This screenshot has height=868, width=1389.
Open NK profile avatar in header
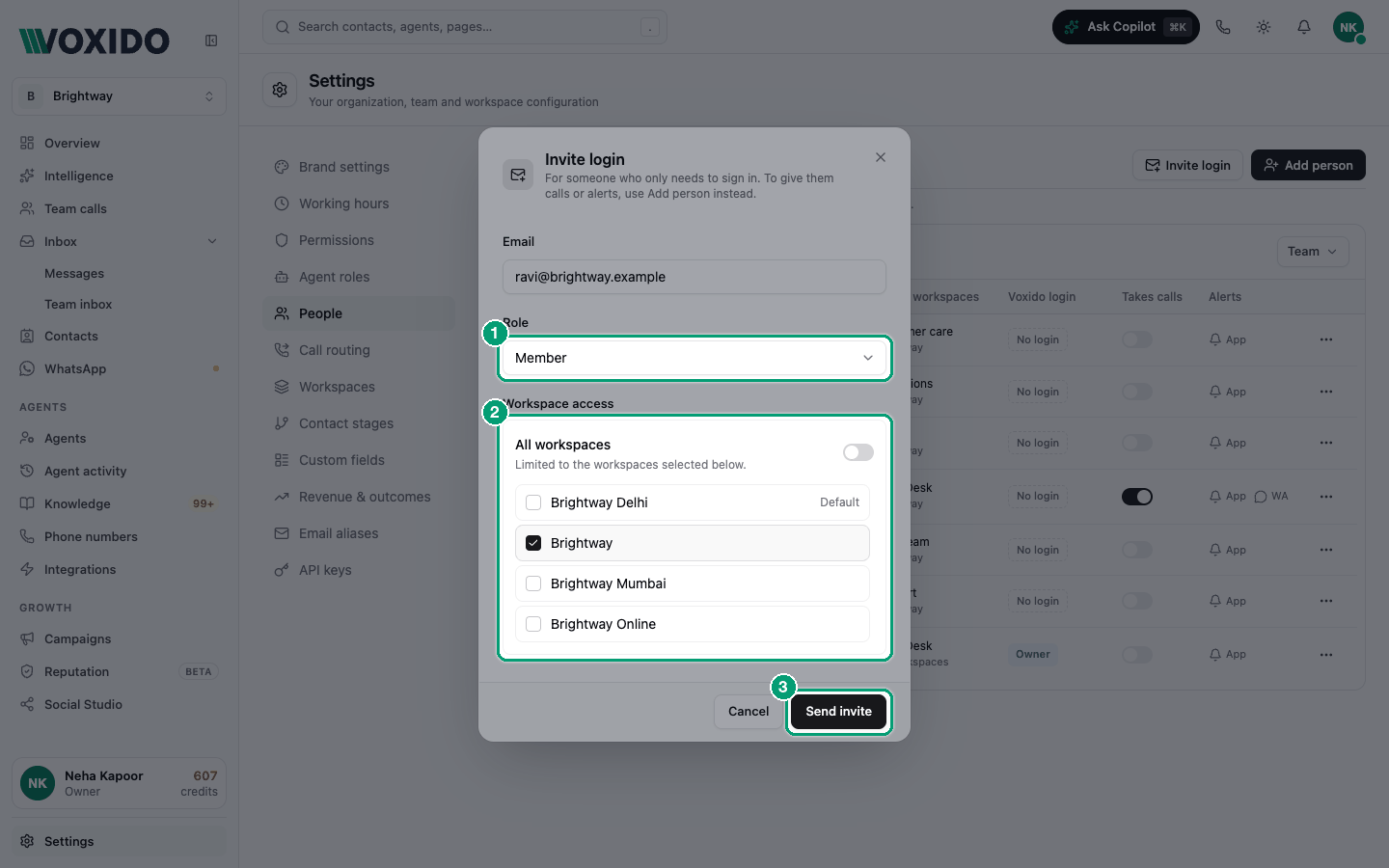(1348, 27)
